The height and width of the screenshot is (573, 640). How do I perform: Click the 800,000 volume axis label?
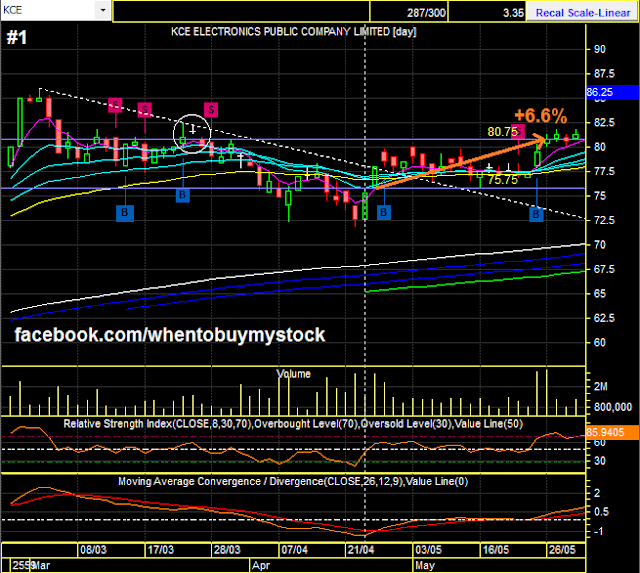tap(613, 407)
